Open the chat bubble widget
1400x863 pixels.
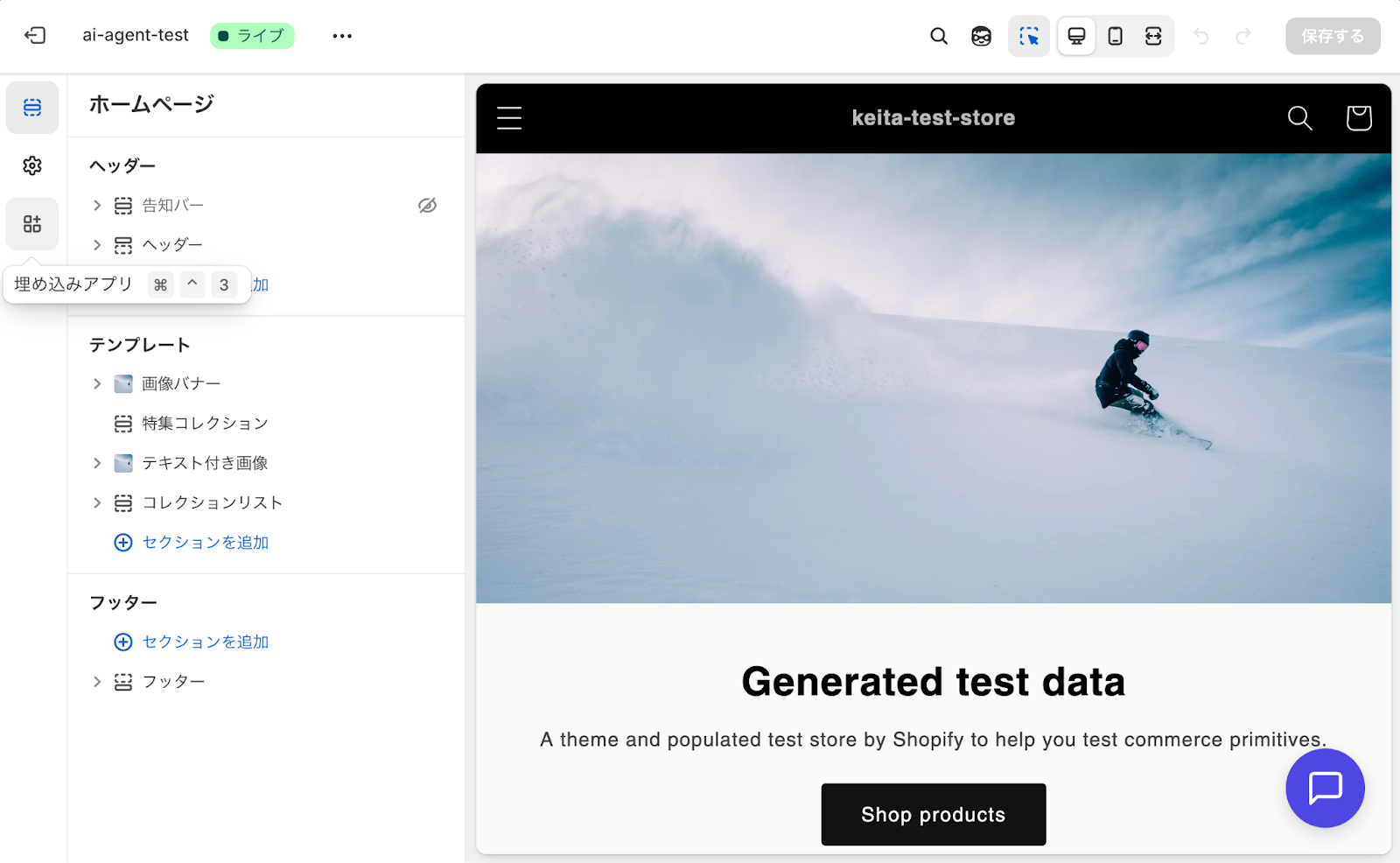(1326, 788)
